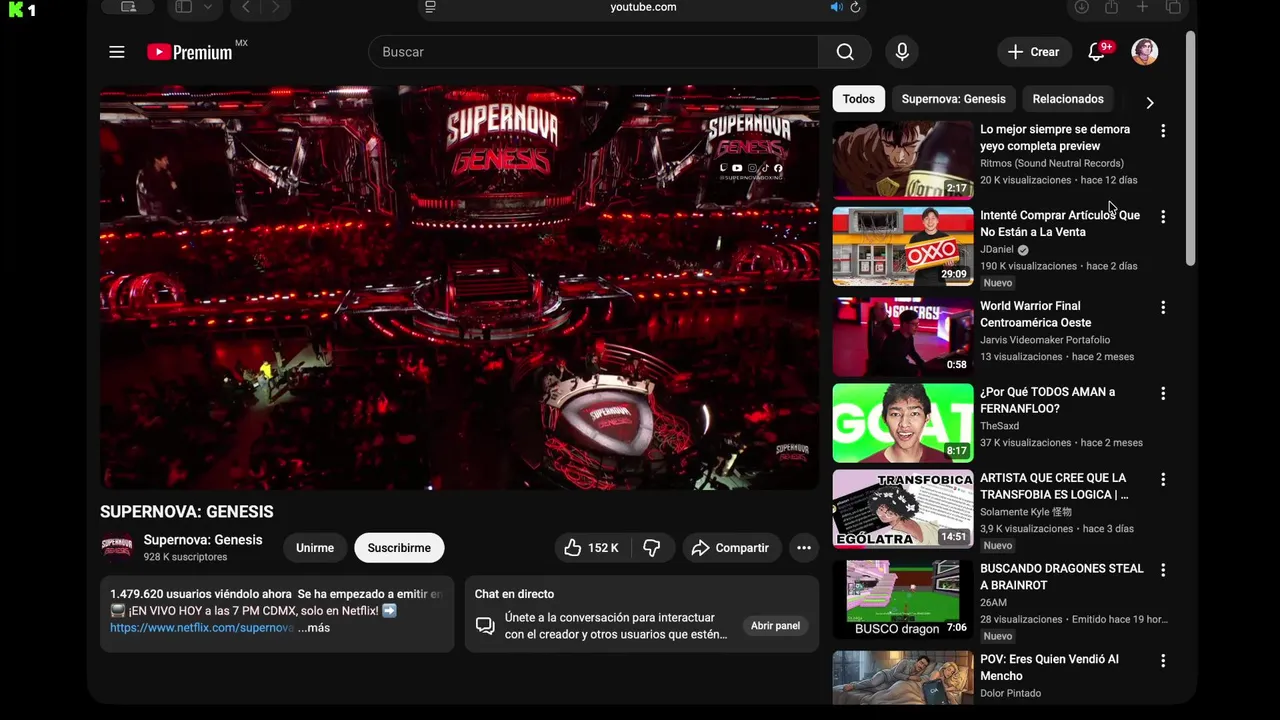
Task: Open the TRANSFOBICA EGÓLATRA thumbnail
Action: [x=903, y=509]
